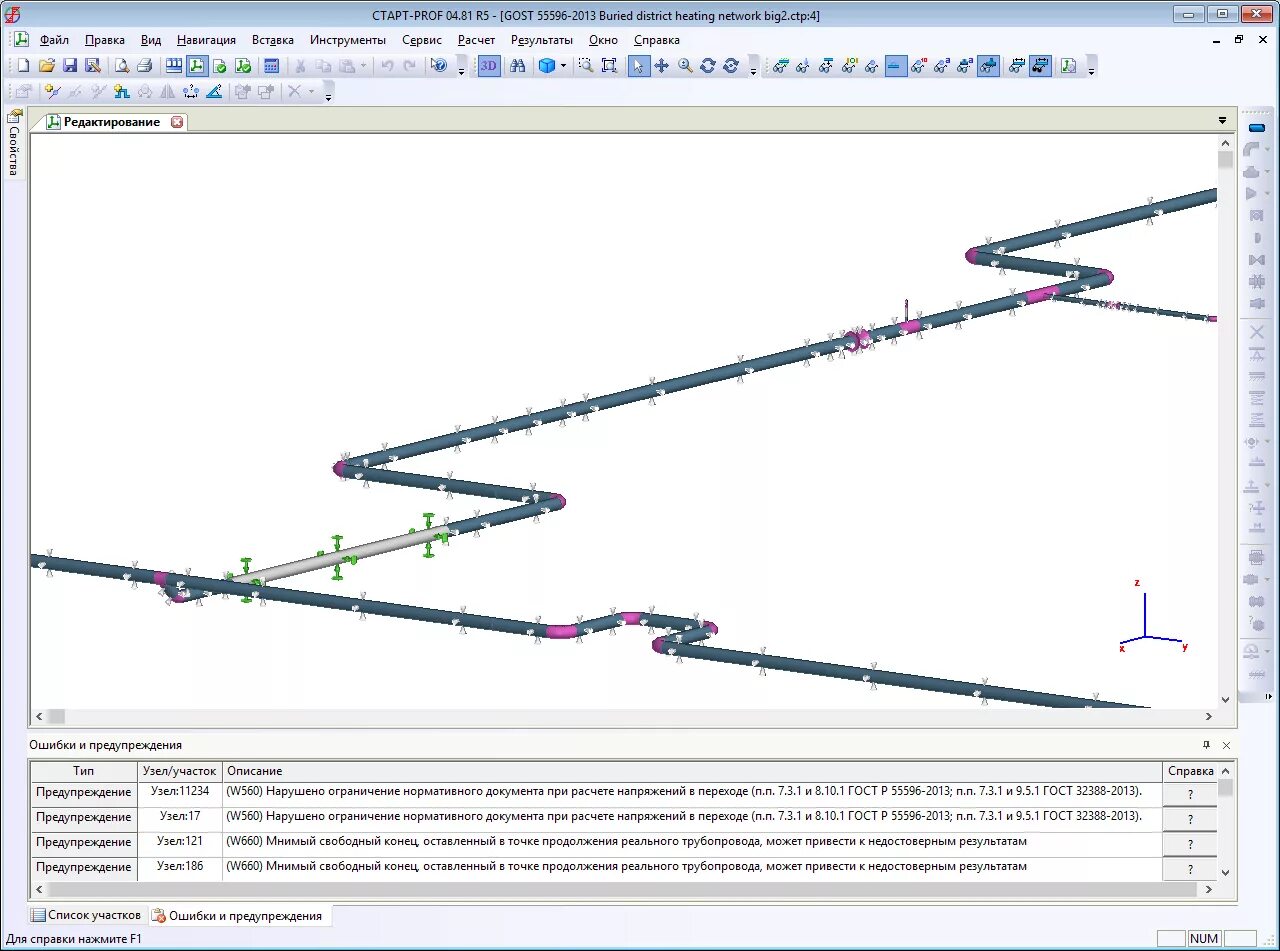Click the binoculars Find icon
Viewport: 1280px width, 951px height.
click(517, 66)
